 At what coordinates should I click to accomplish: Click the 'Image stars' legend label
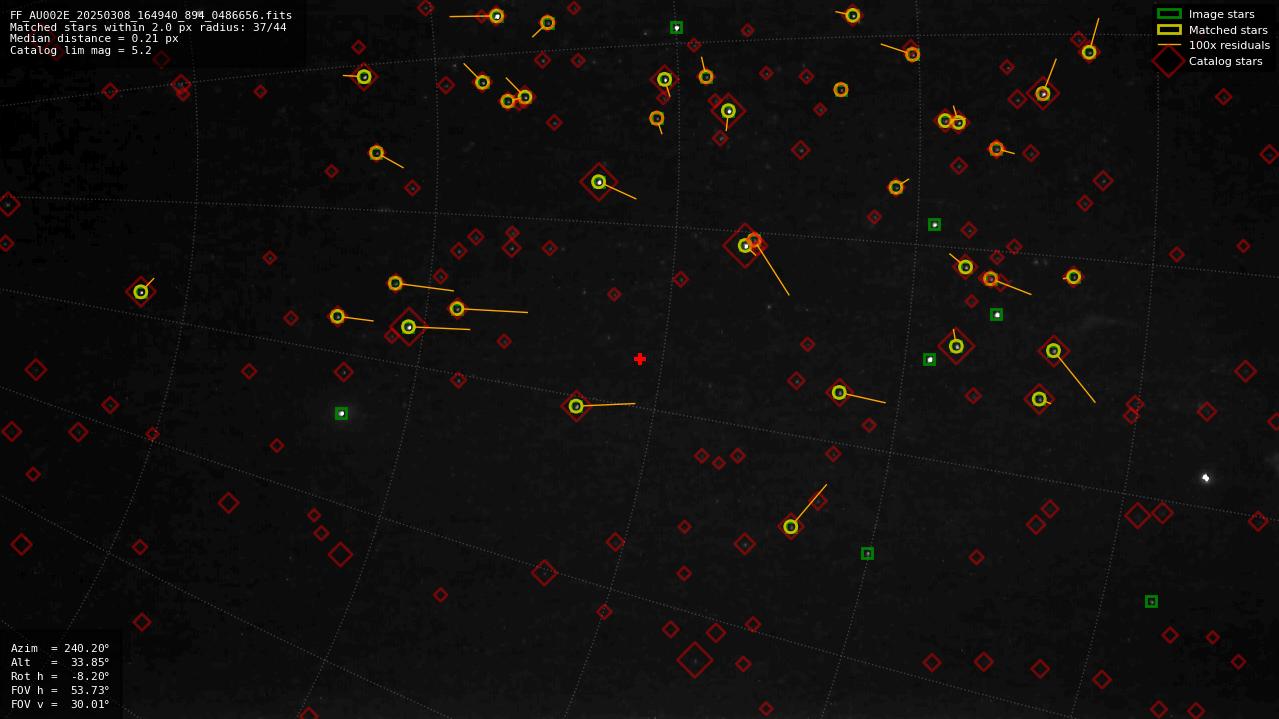(1221, 14)
